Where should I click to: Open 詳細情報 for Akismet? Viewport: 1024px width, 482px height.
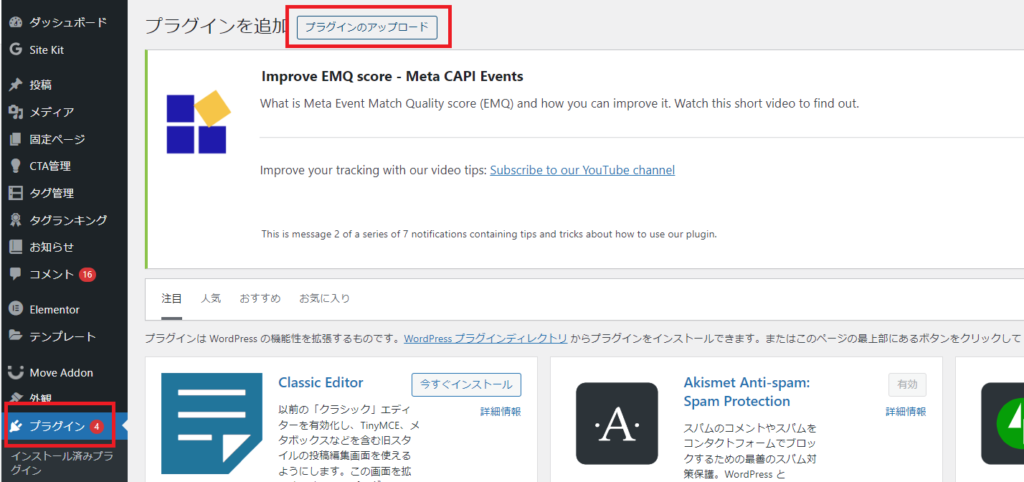[x=906, y=412]
